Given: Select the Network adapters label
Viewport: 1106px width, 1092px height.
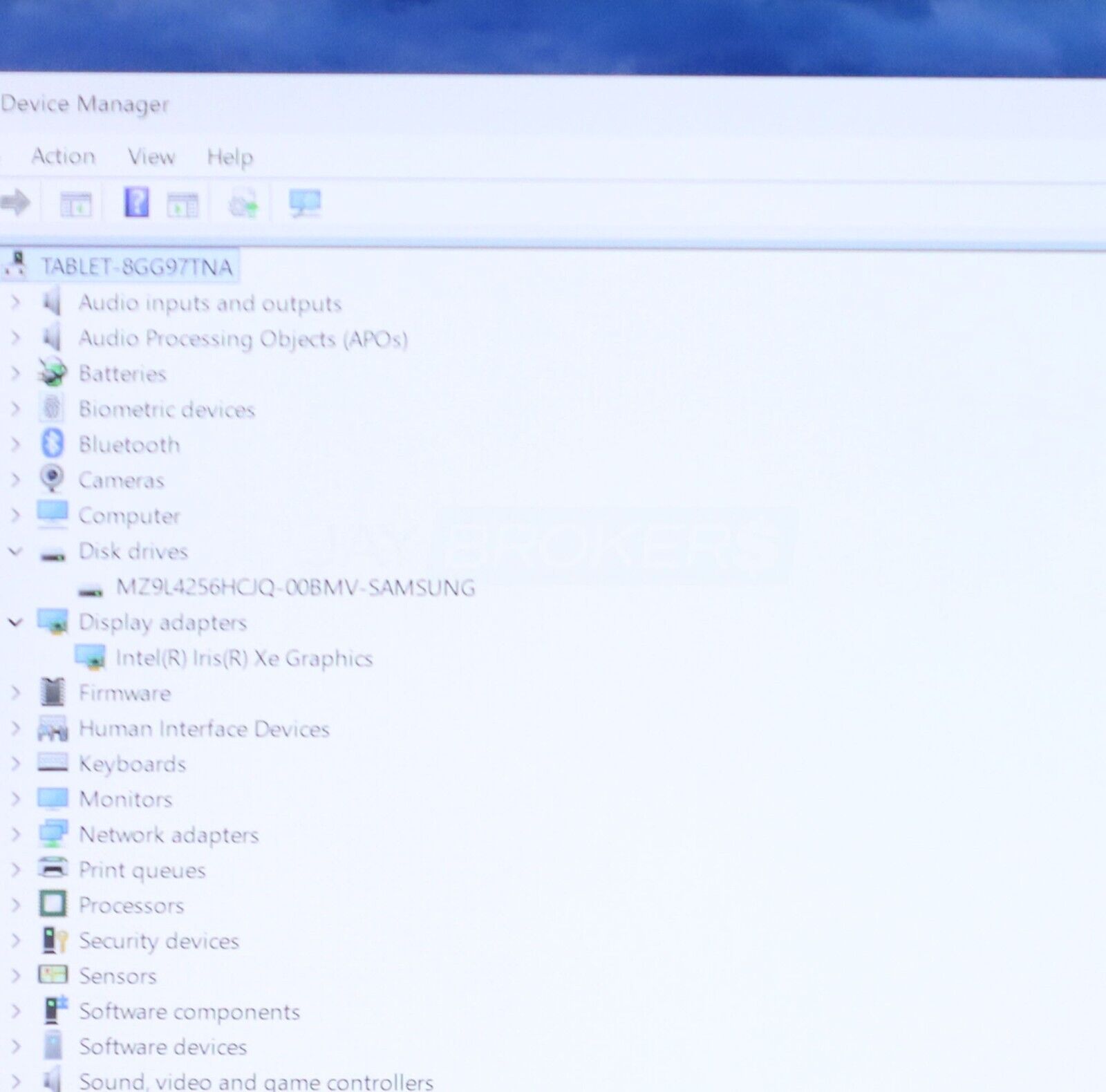Looking at the screenshot, I should [x=169, y=835].
